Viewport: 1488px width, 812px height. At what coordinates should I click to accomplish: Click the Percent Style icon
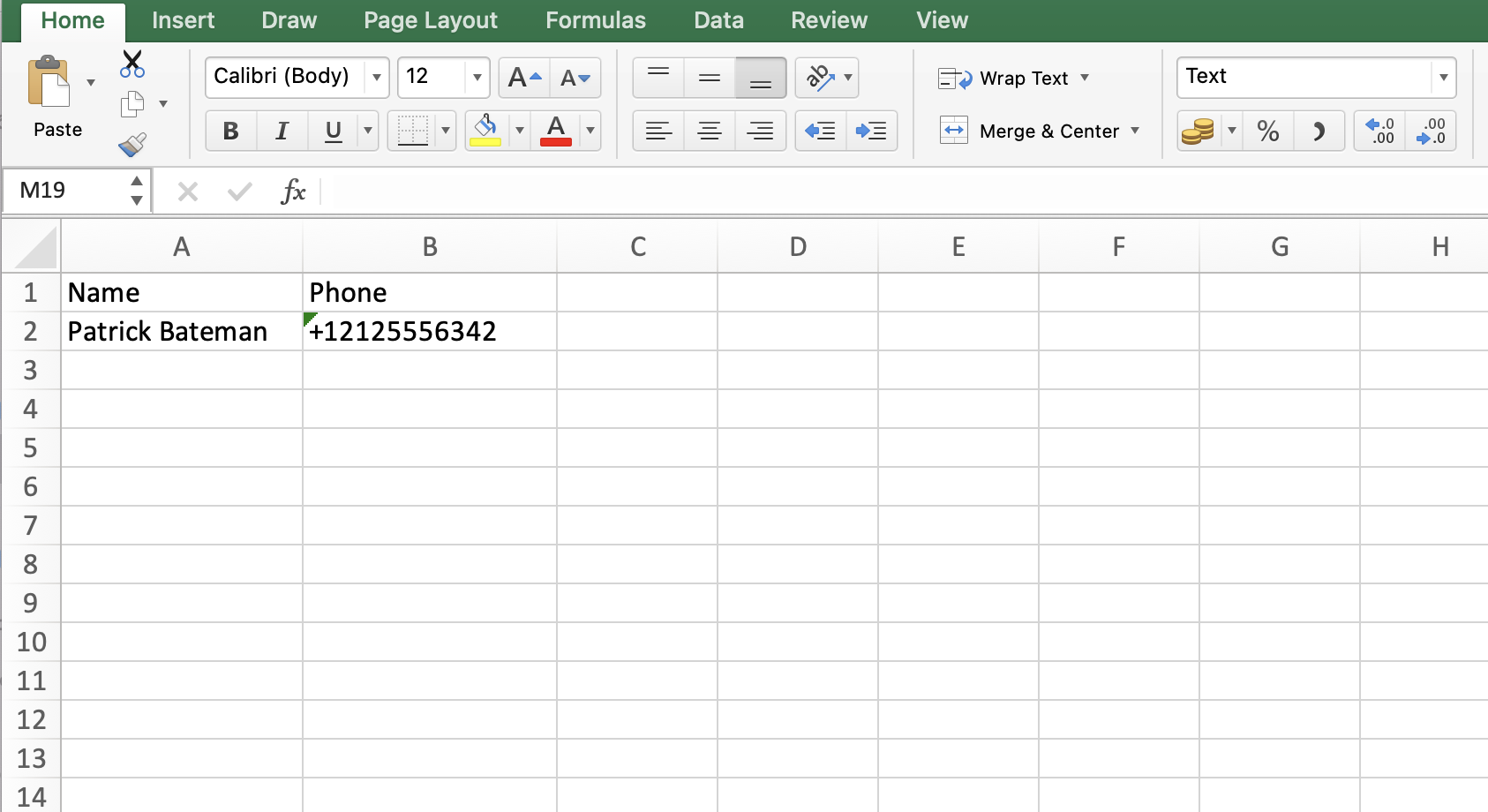[1267, 132]
